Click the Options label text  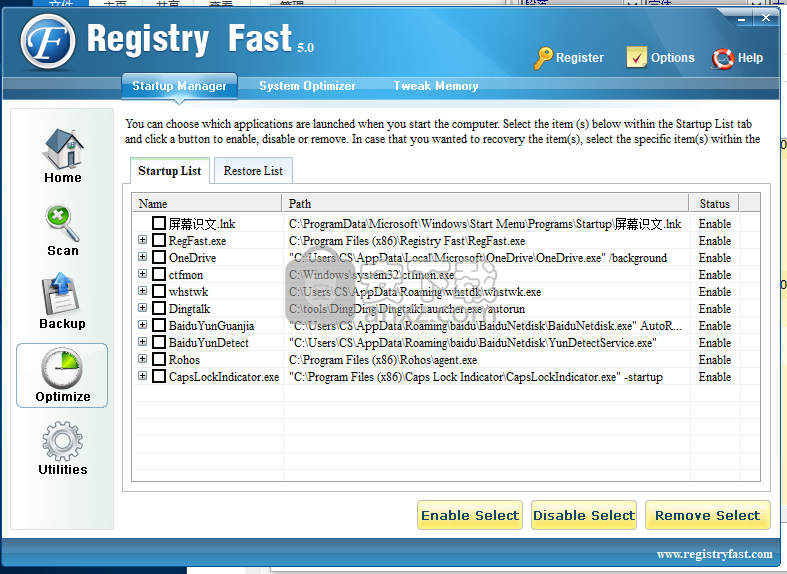673,58
